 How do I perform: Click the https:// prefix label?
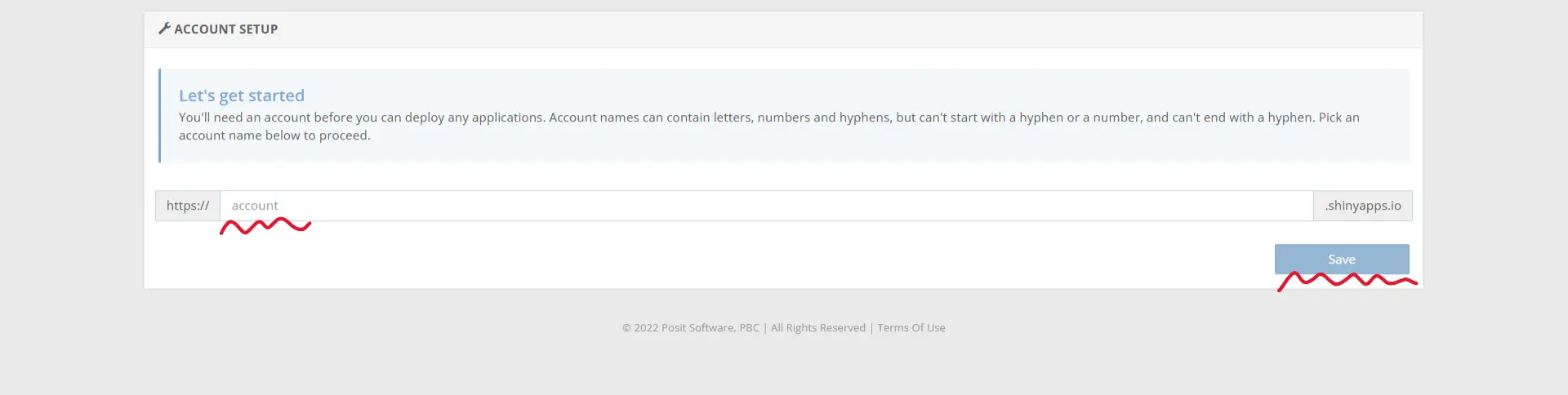(x=188, y=206)
